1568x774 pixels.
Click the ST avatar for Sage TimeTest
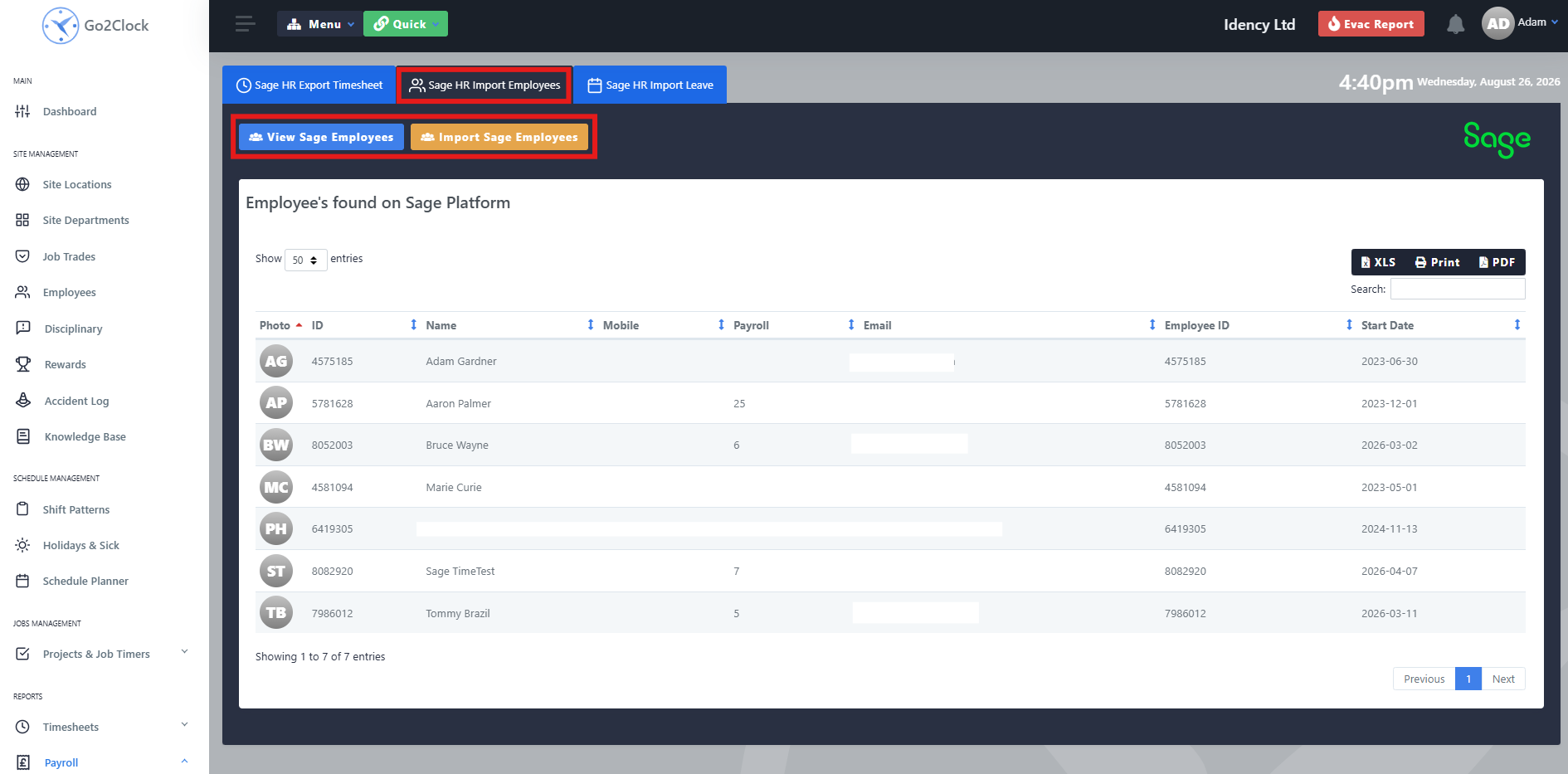coord(276,571)
